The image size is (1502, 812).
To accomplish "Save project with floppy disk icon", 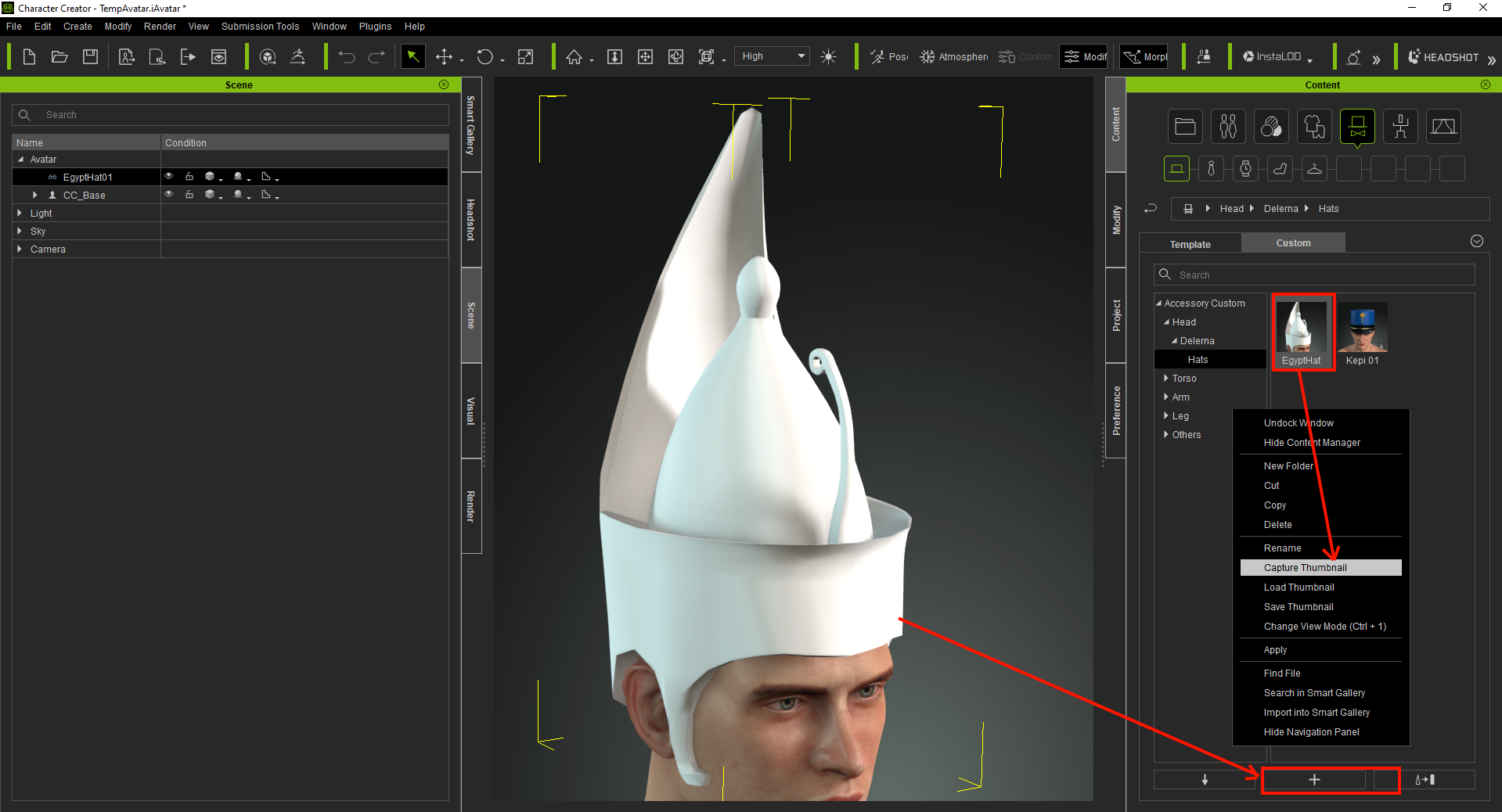I will pos(91,57).
